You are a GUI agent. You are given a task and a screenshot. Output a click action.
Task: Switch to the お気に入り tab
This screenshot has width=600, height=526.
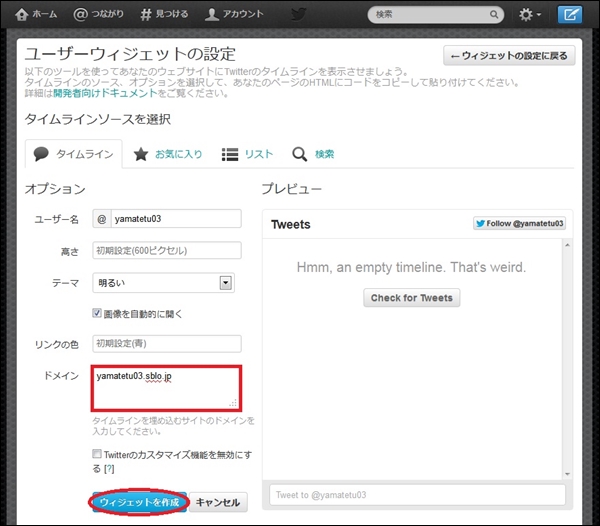(x=168, y=154)
